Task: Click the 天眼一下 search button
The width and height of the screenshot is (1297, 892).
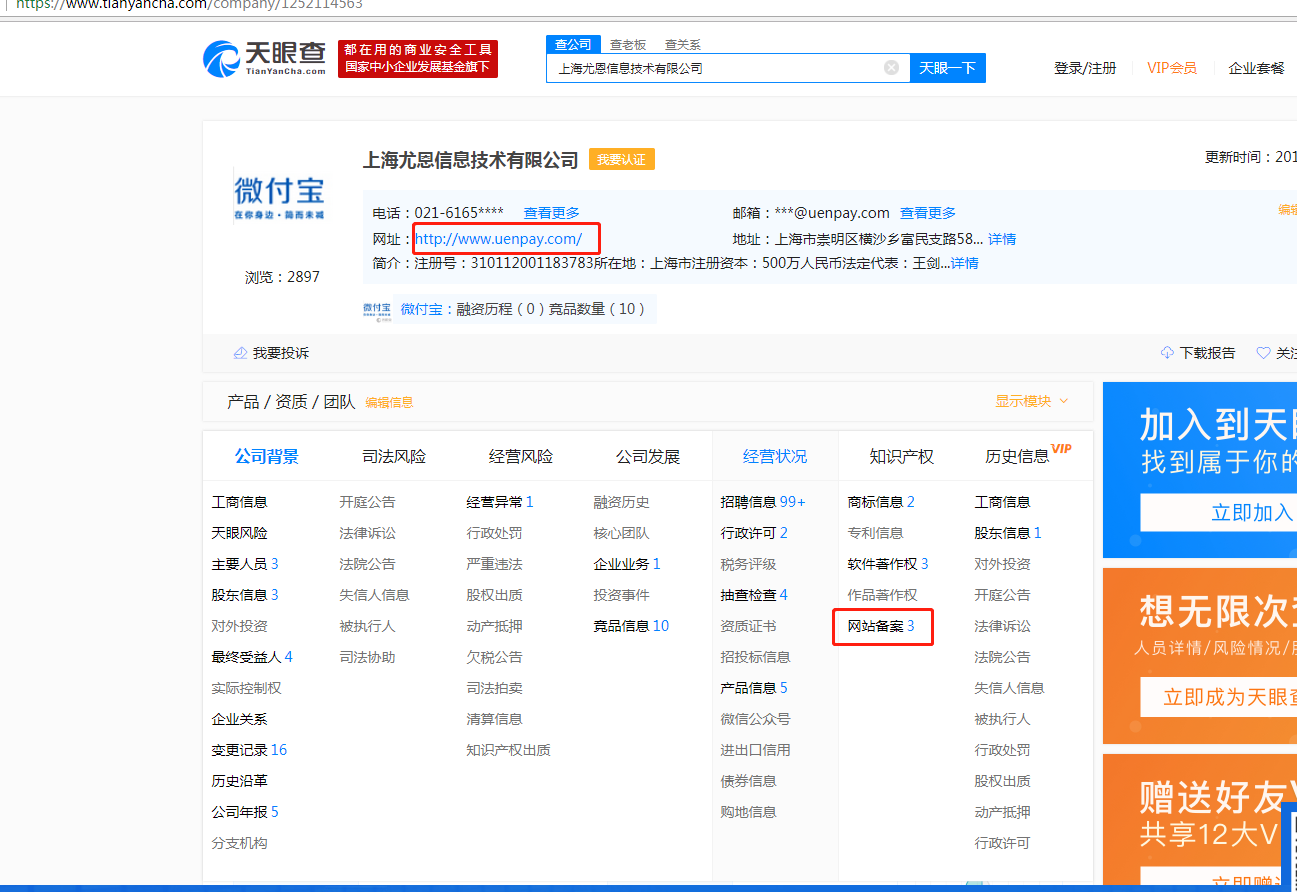Action: click(x=948, y=68)
